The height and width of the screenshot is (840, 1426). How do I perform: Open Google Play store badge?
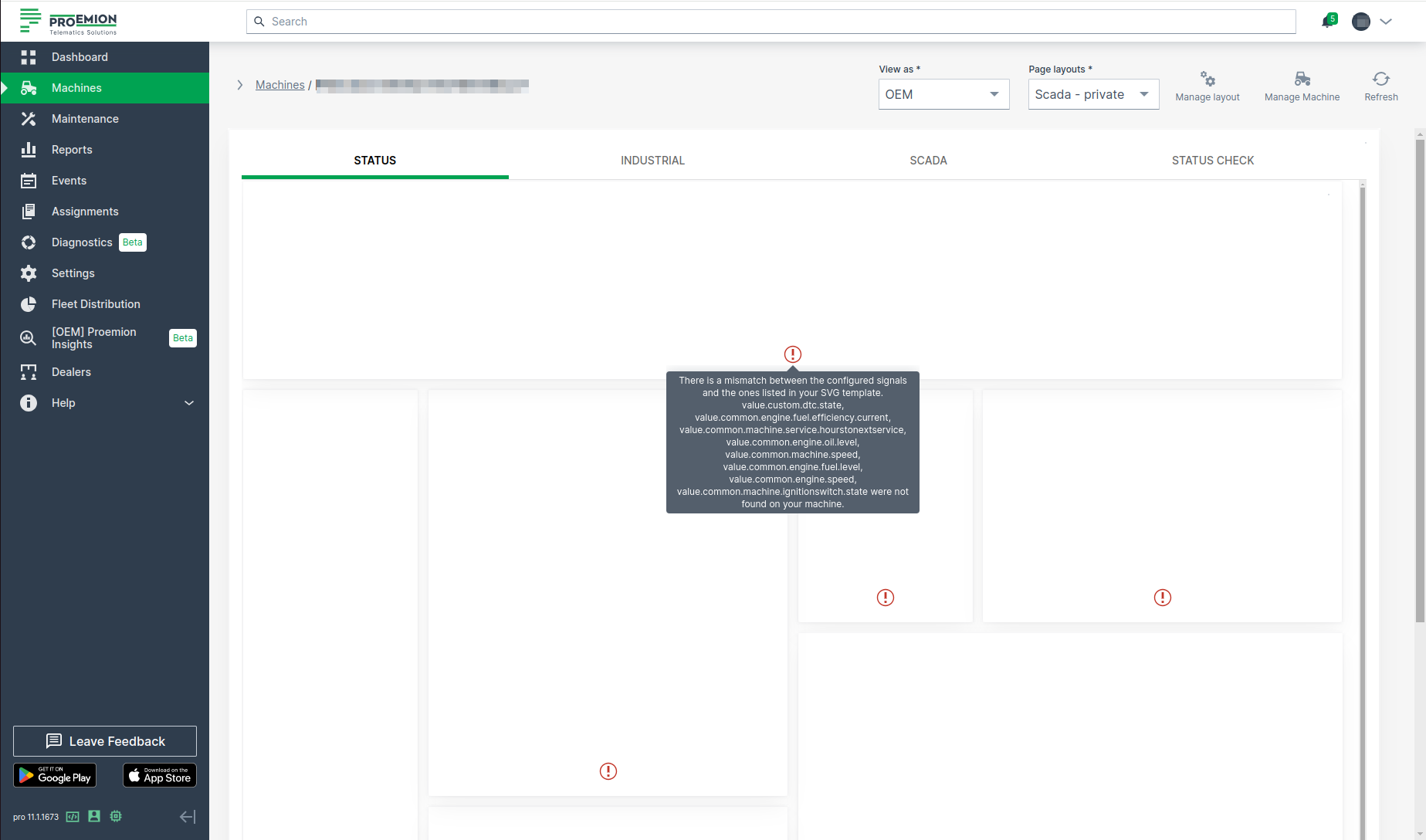tap(55, 775)
